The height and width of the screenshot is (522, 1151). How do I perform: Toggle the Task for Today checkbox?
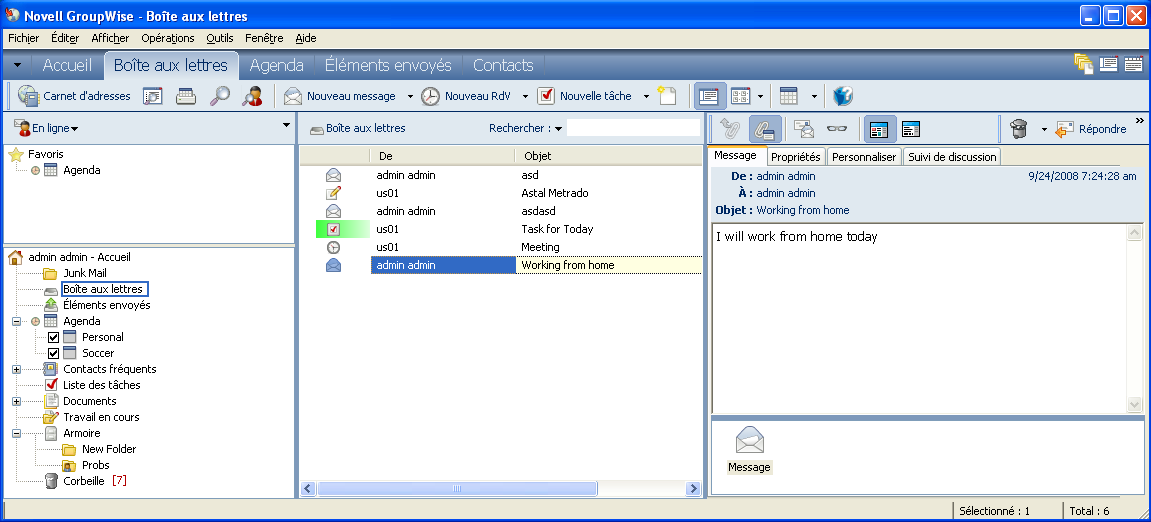tap(334, 229)
